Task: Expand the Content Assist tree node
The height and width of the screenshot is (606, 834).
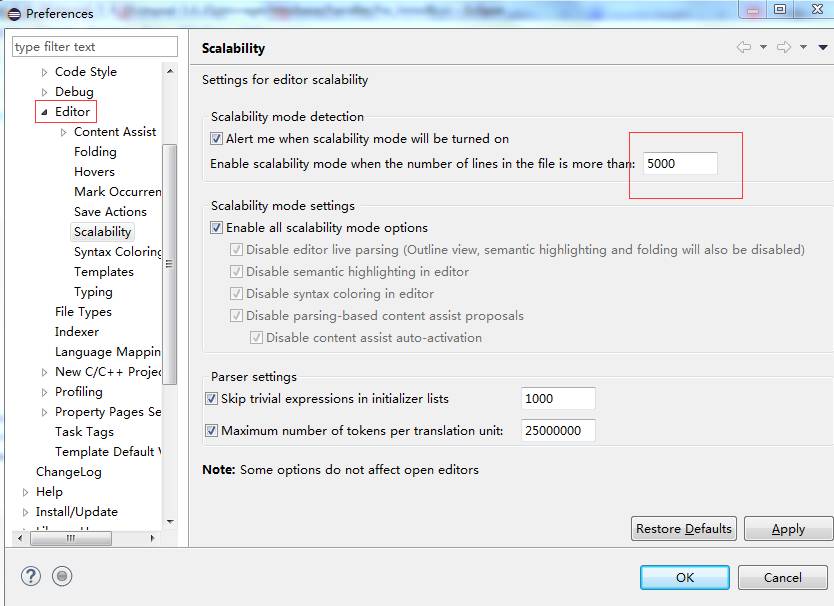Action: (63, 132)
